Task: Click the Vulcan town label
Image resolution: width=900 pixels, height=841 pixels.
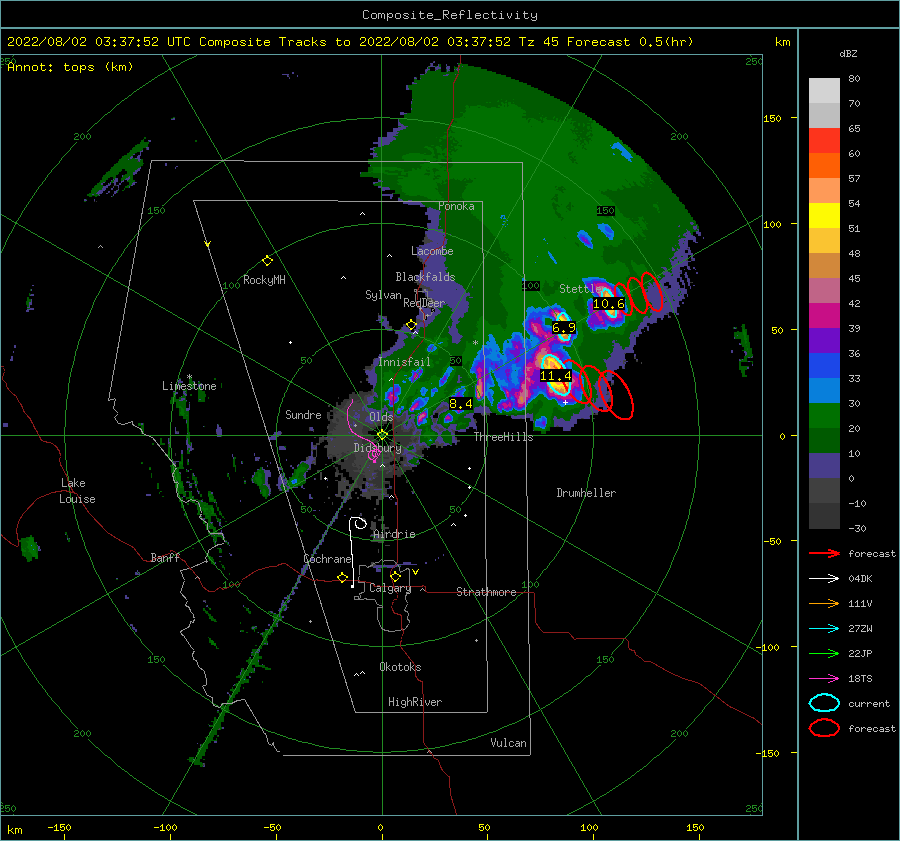Action: [x=509, y=743]
